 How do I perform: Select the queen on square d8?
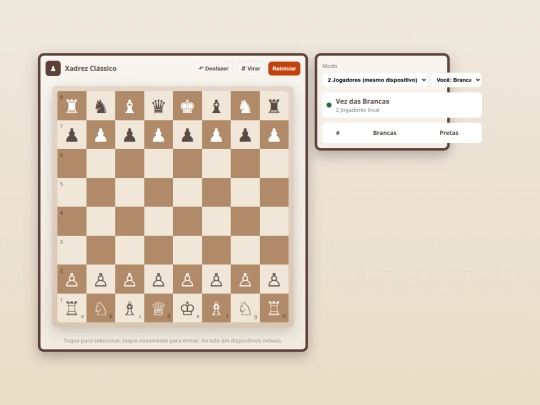click(158, 106)
